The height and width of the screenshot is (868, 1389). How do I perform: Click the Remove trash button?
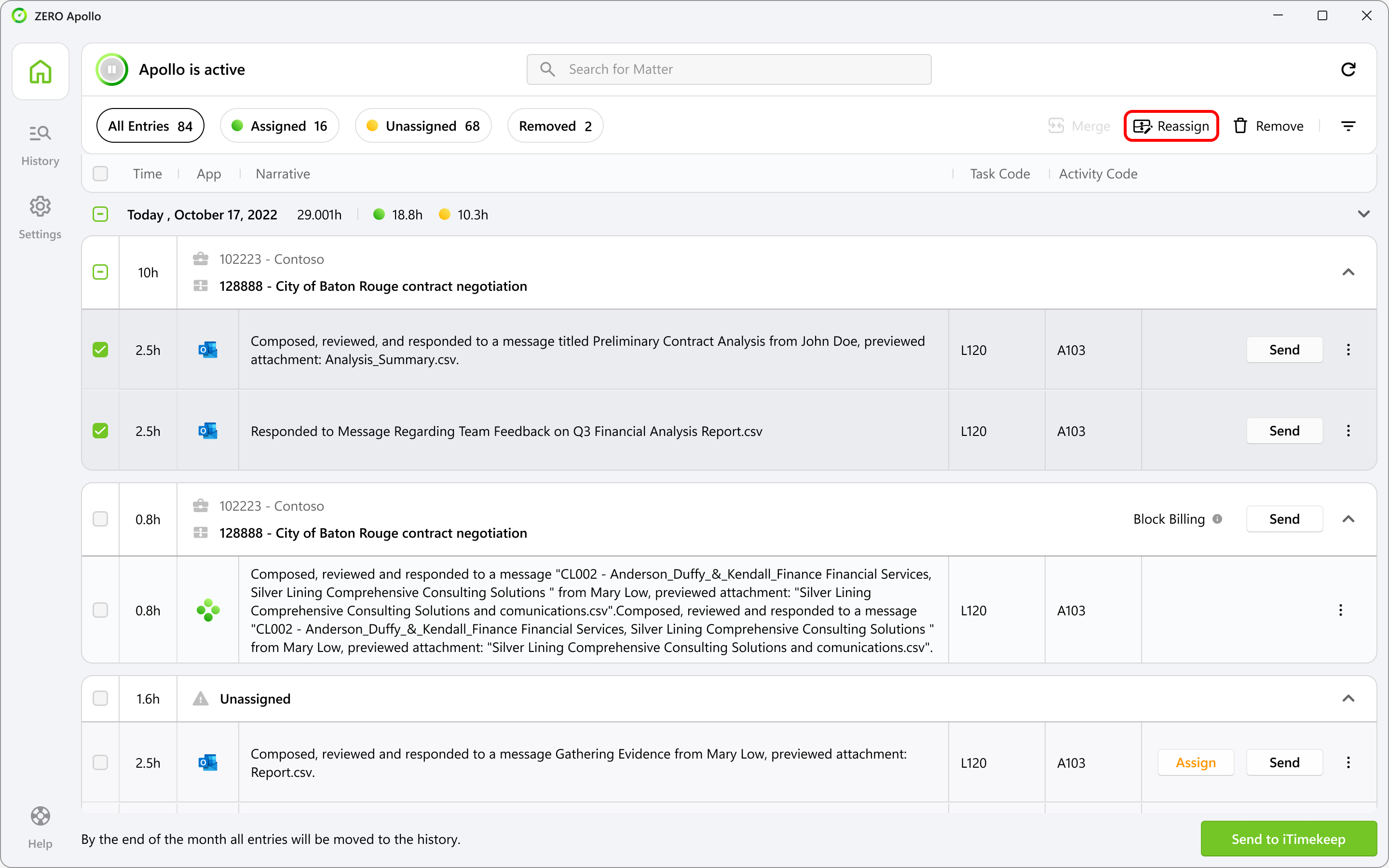(x=1268, y=126)
